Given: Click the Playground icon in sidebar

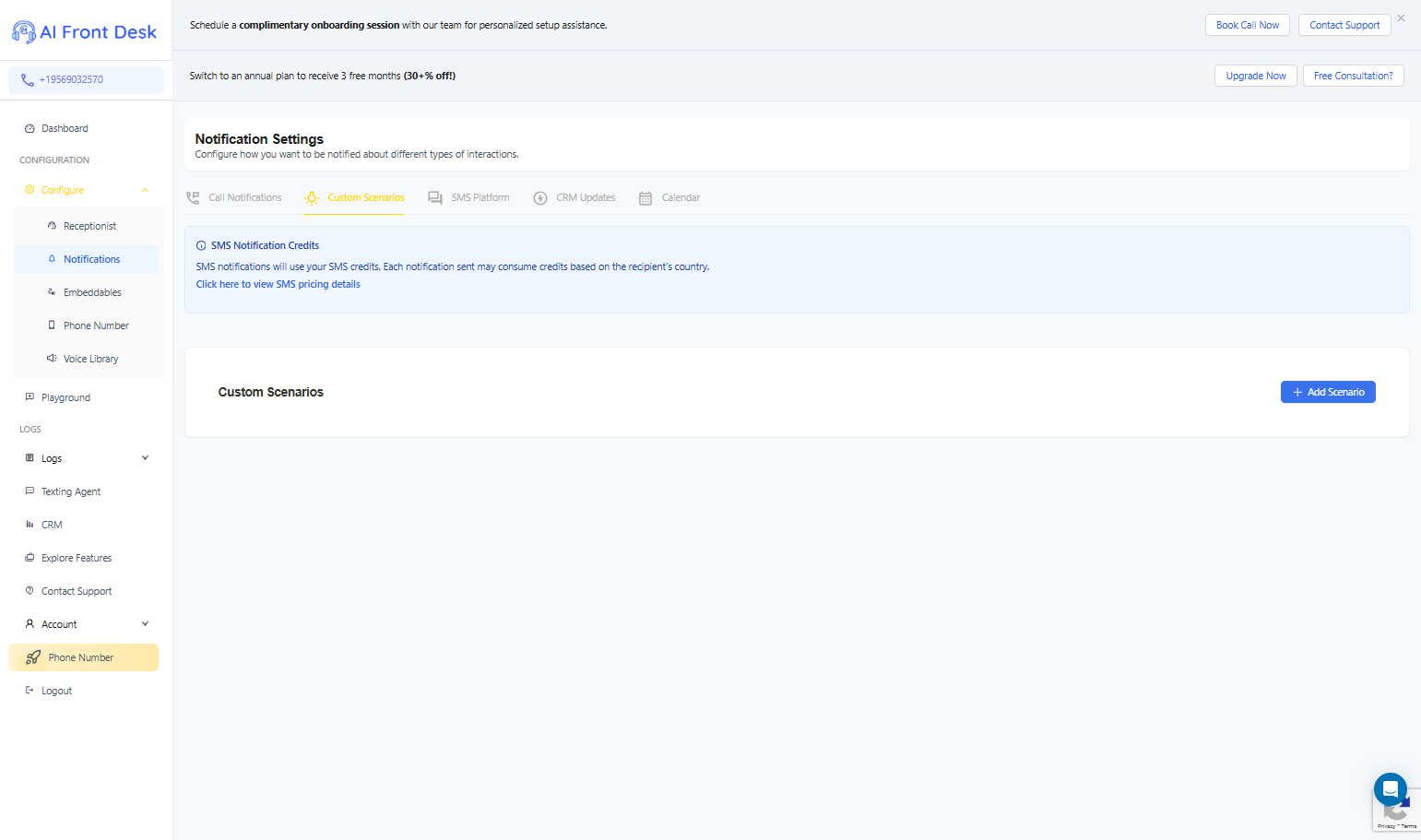Looking at the screenshot, I should click(x=30, y=397).
